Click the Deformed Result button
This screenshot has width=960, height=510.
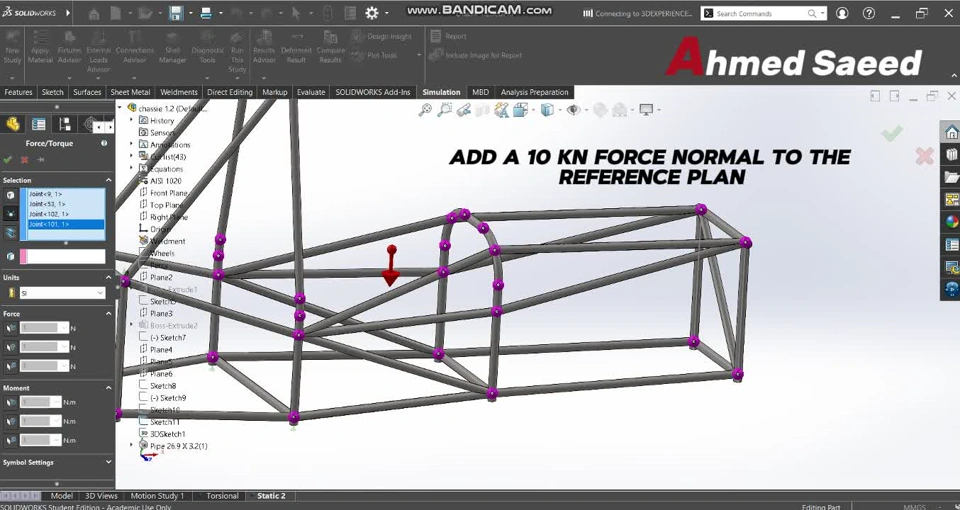[296, 48]
